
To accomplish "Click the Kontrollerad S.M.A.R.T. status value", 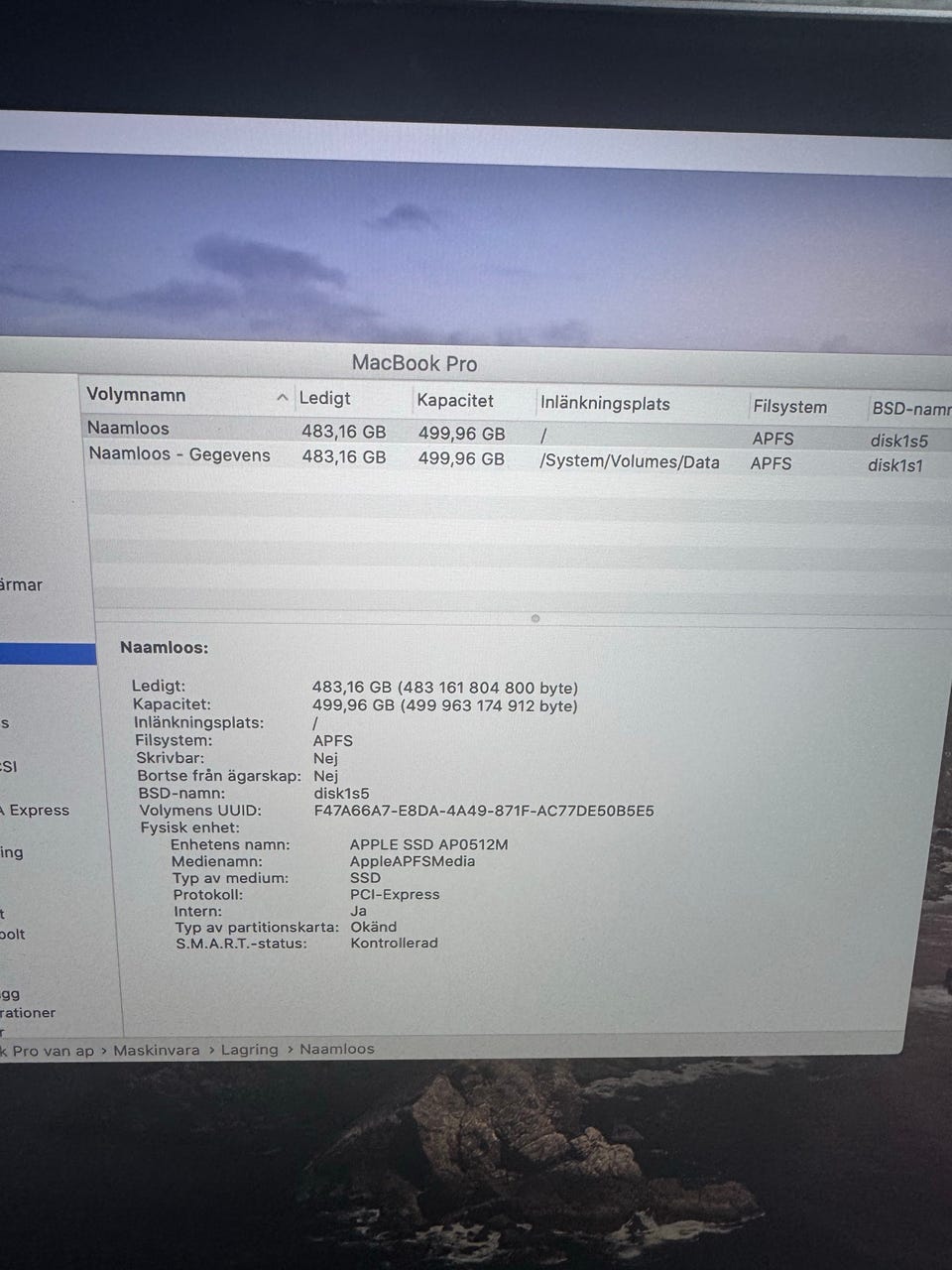I will [x=394, y=943].
